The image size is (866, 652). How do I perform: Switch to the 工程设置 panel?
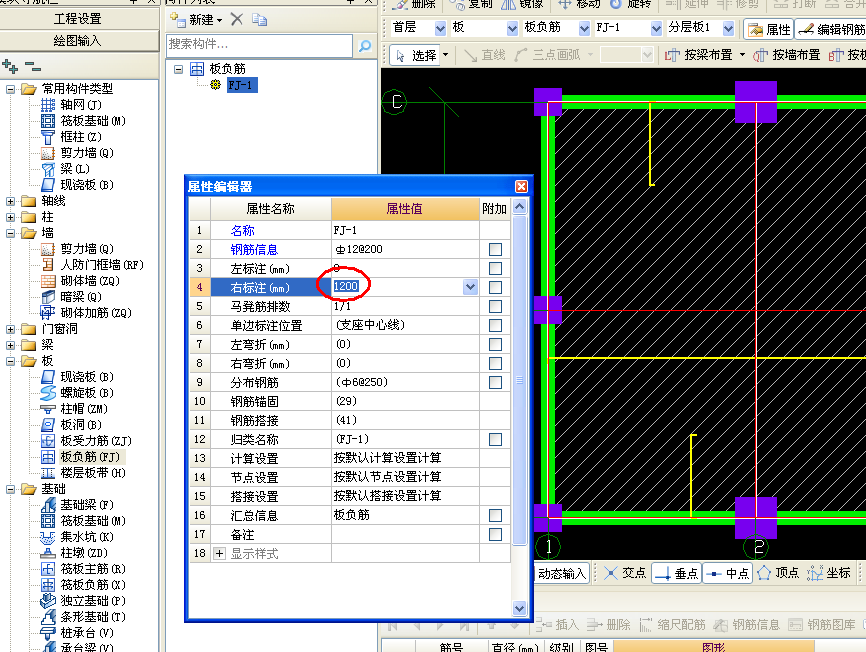78,19
